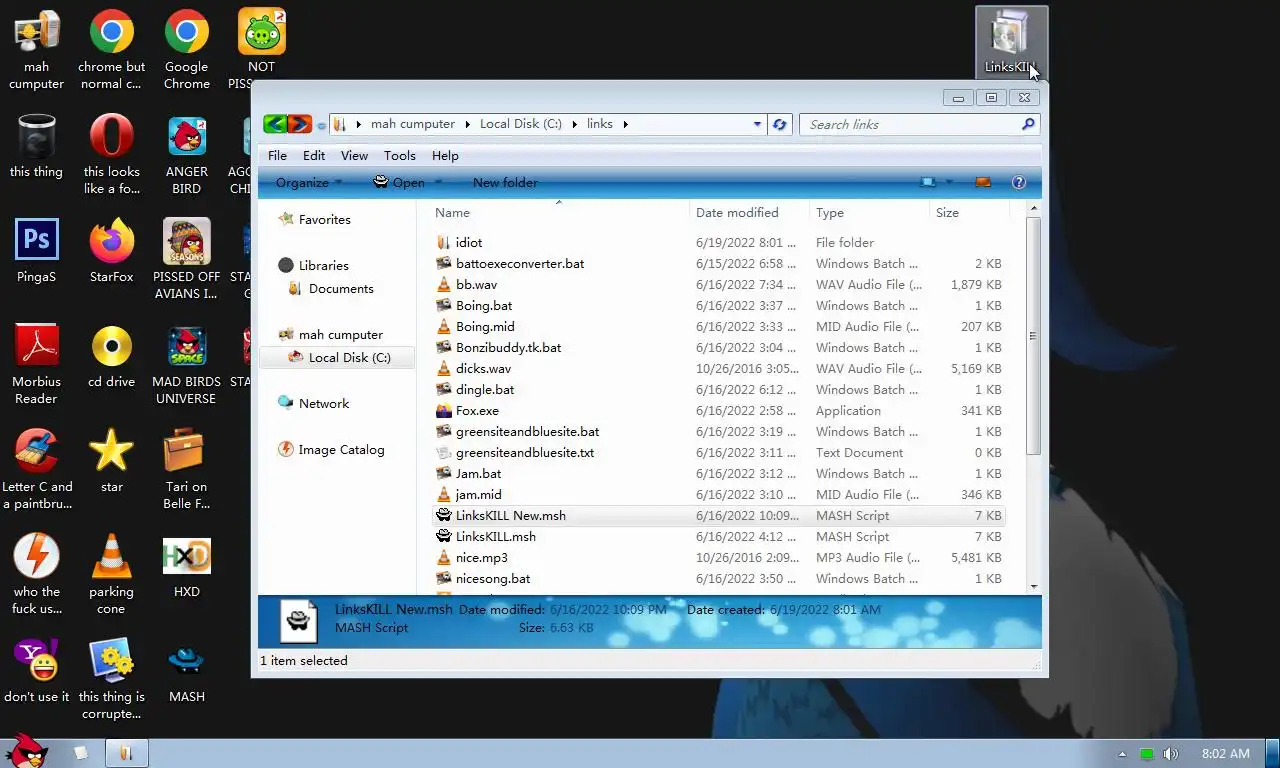Image resolution: width=1280 pixels, height=768 pixels.
Task: Launch parking cone VLC shortcut
Action: click(112, 575)
